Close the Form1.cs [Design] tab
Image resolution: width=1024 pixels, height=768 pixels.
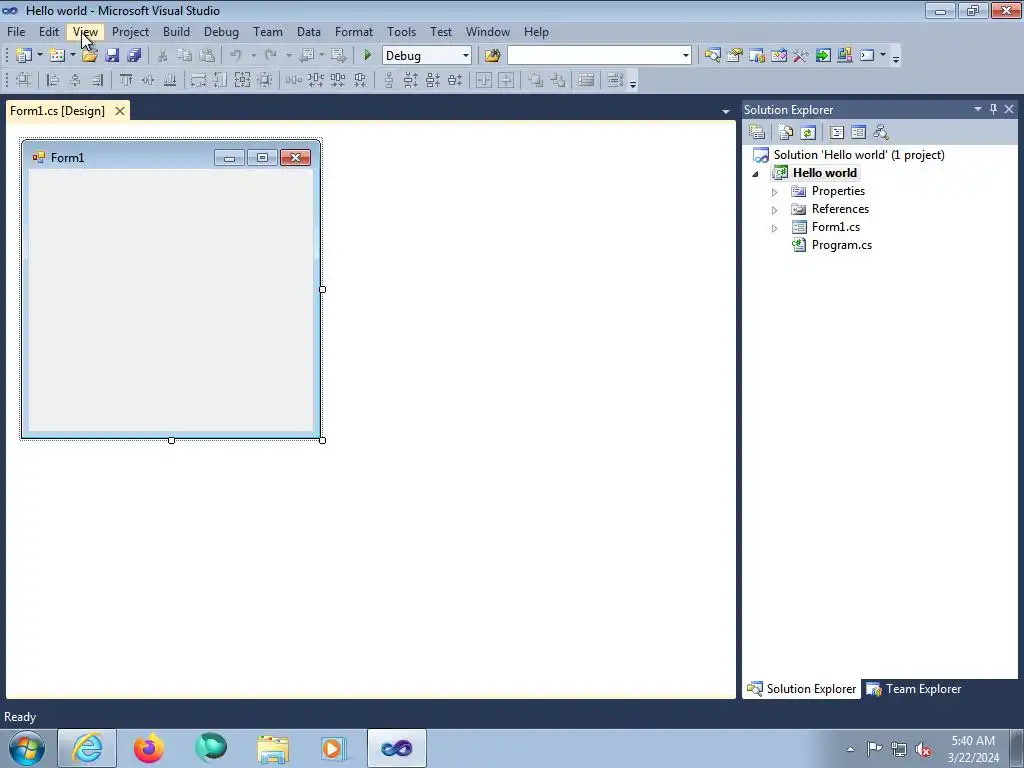[x=120, y=111]
